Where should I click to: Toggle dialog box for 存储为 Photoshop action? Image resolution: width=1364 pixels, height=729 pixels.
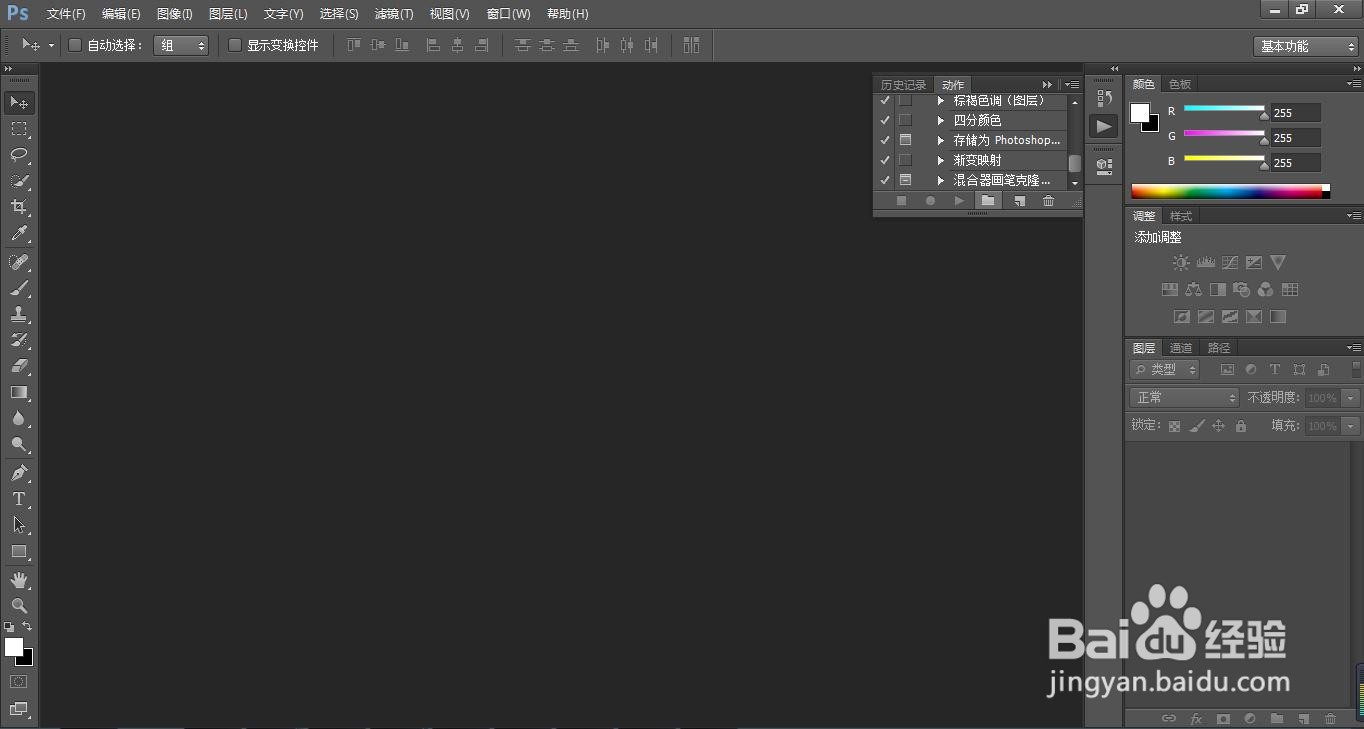click(905, 140)
